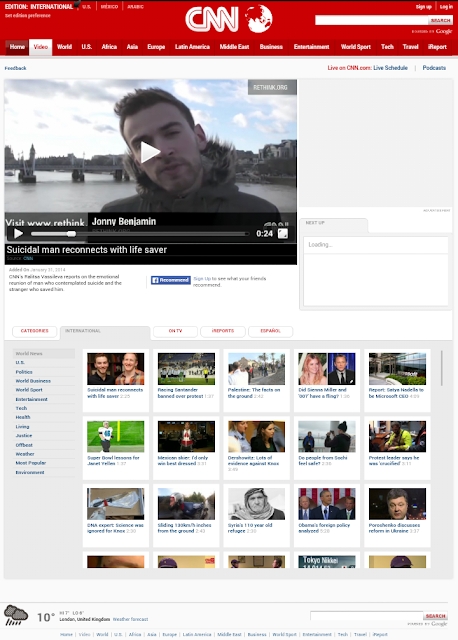Click the CNN logo
Screen dimensions: 458x640
click(212, 19)
